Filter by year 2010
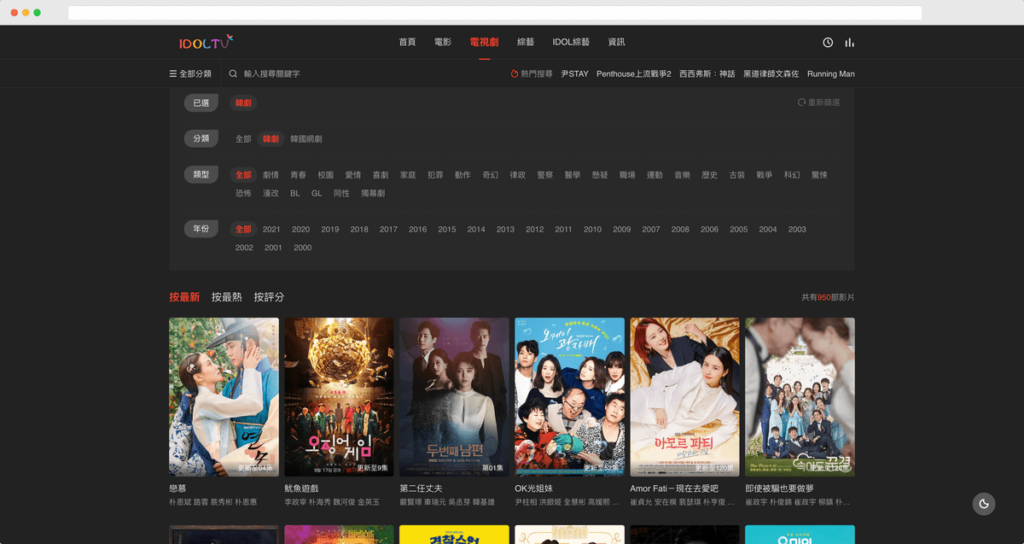Screen dimensions: 1024x544 pyautogui.click(x=593, y=229)
